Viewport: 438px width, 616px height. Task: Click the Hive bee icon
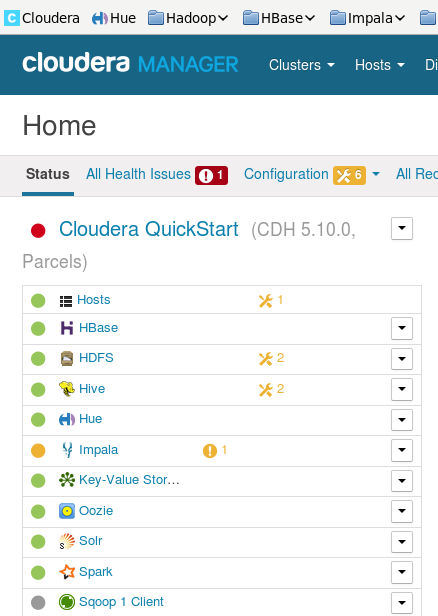click(x=67, y=389)
